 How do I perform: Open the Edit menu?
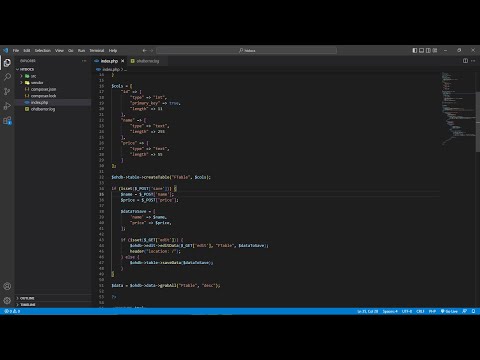(27, 50)
